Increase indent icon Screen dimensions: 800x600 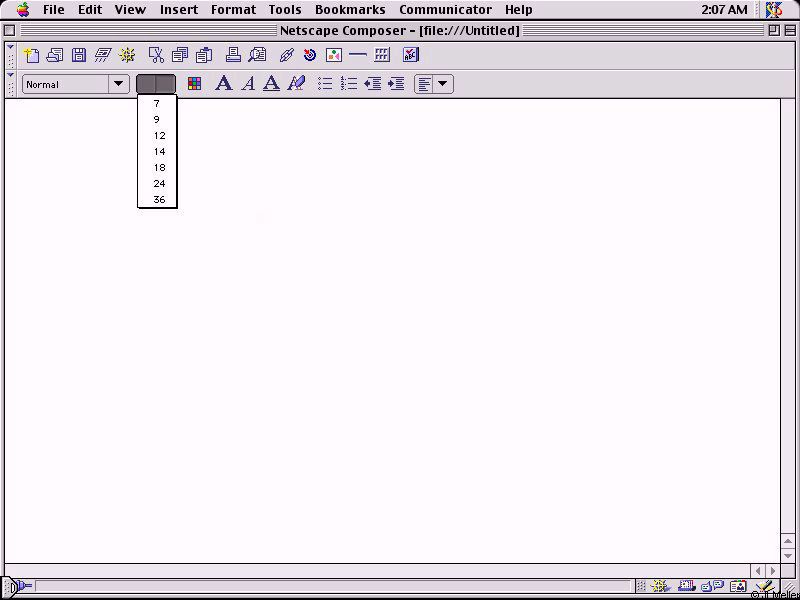(x=396, y=84)
